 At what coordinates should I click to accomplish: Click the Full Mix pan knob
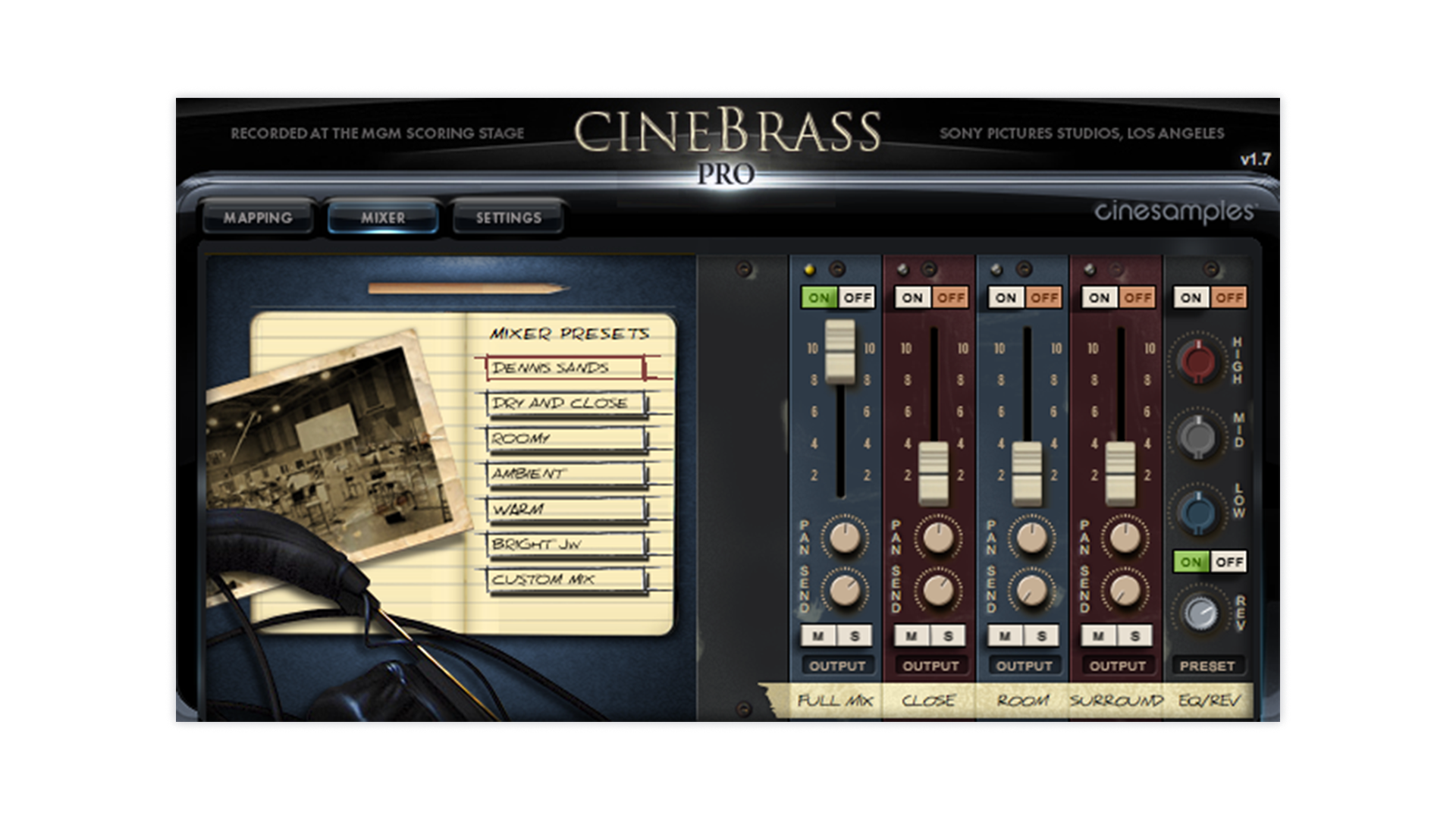click(x=844, y=537)
